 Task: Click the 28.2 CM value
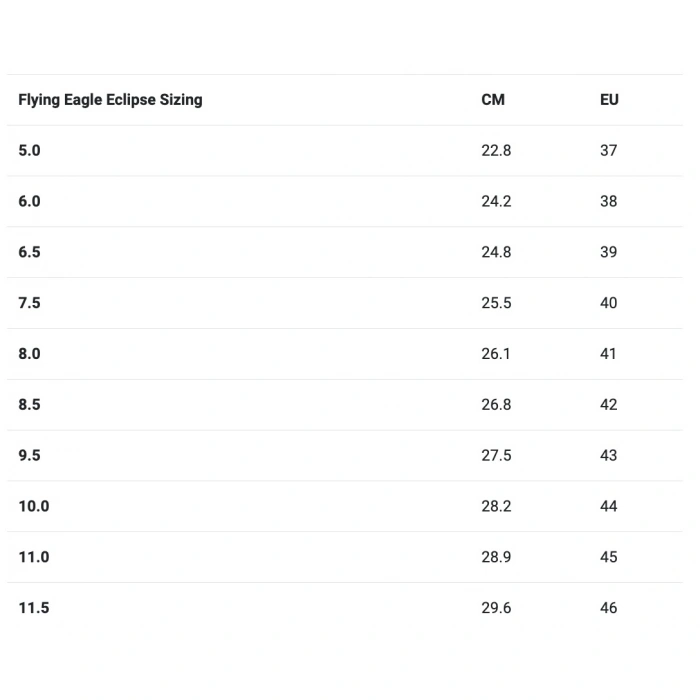click(x=496, y=506)
